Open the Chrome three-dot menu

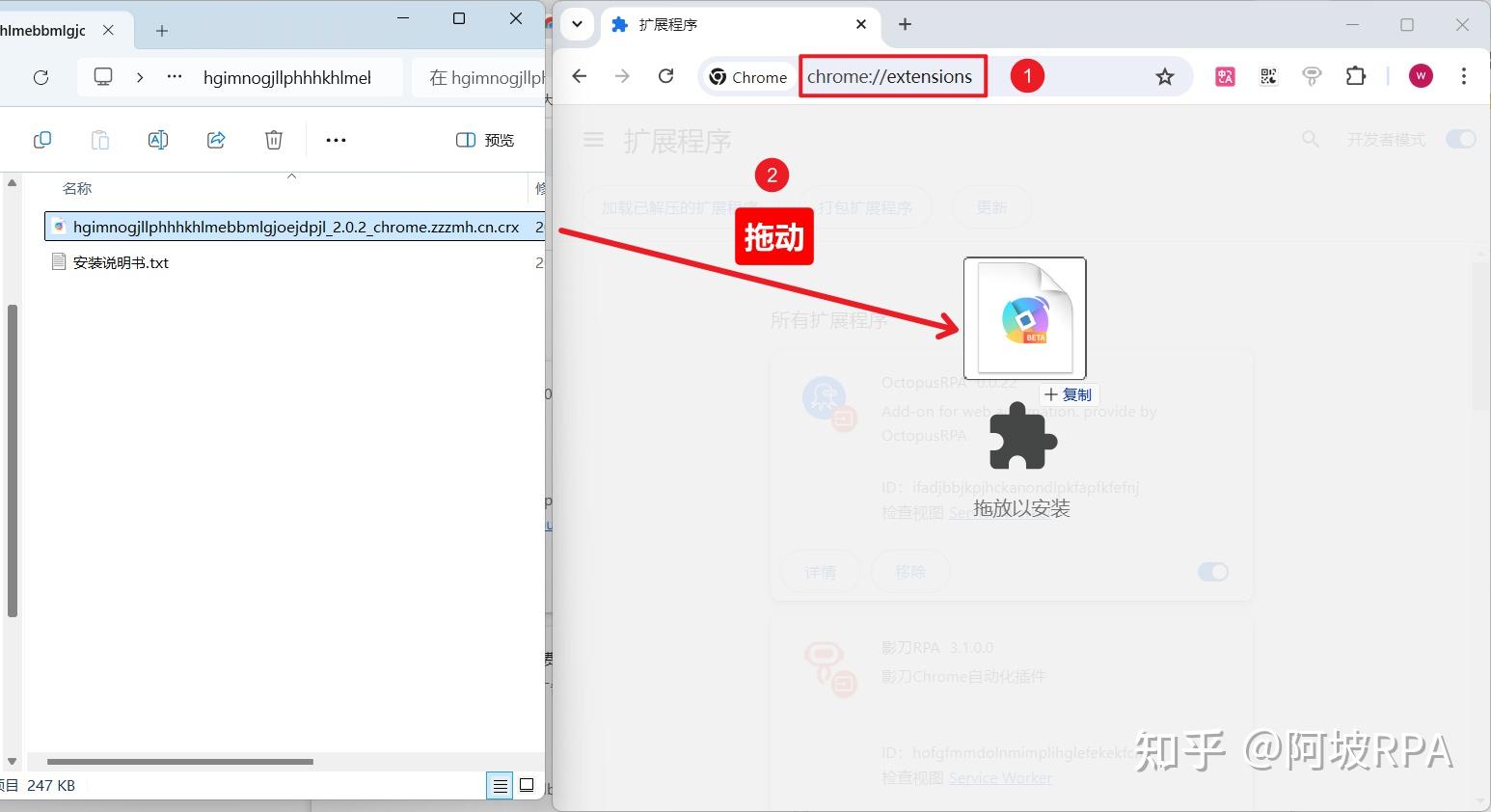click(x=1465, y=76)
